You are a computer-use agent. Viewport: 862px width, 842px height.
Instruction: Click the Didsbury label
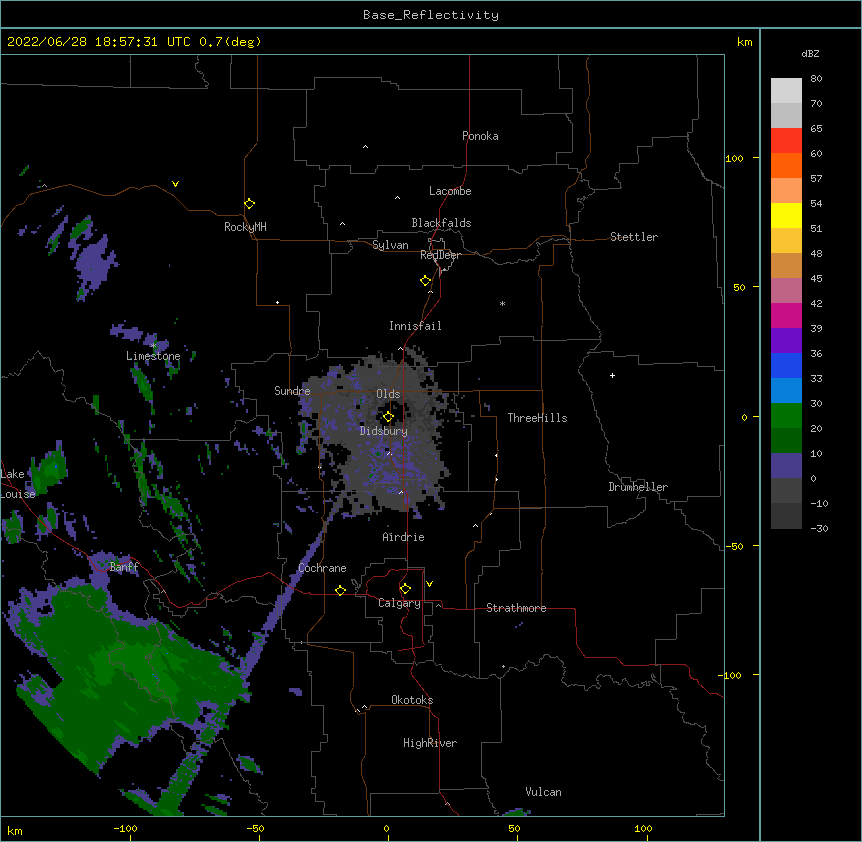(x=384, y=431)
